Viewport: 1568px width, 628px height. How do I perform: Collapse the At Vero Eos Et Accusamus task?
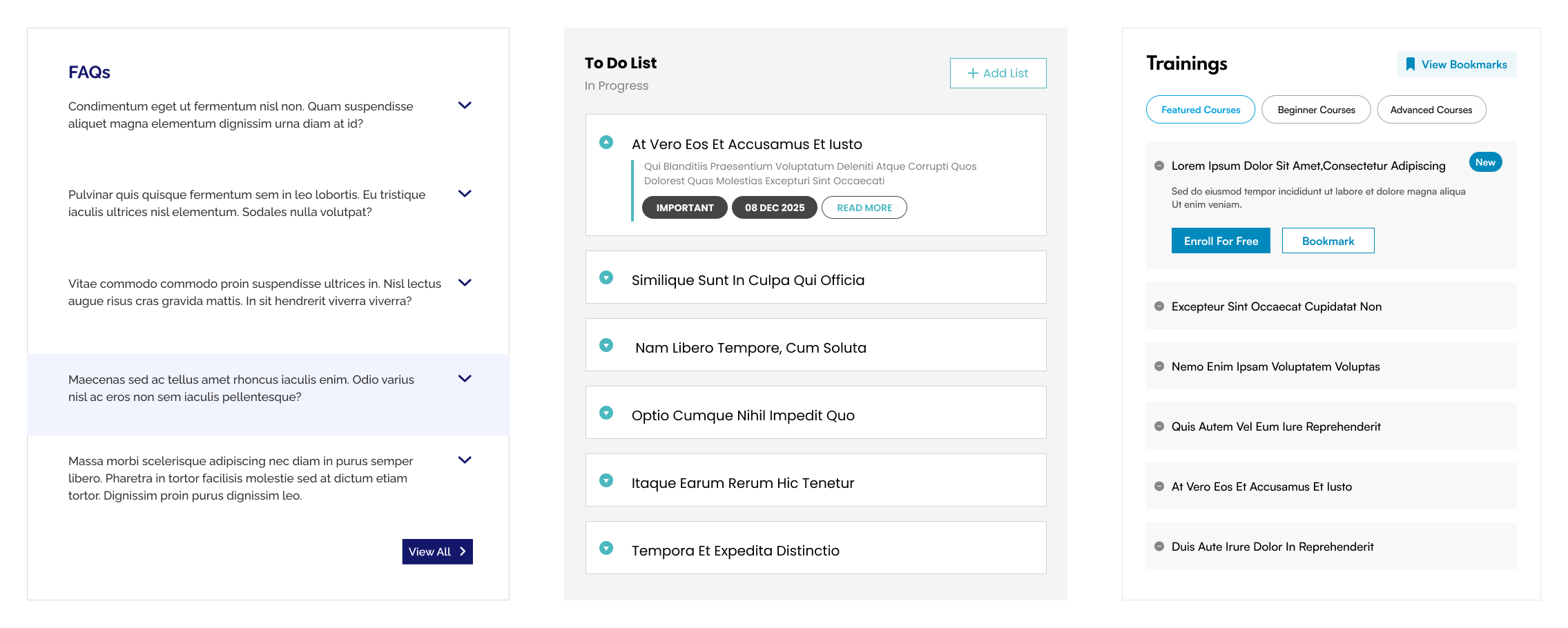tap(607, 142)
